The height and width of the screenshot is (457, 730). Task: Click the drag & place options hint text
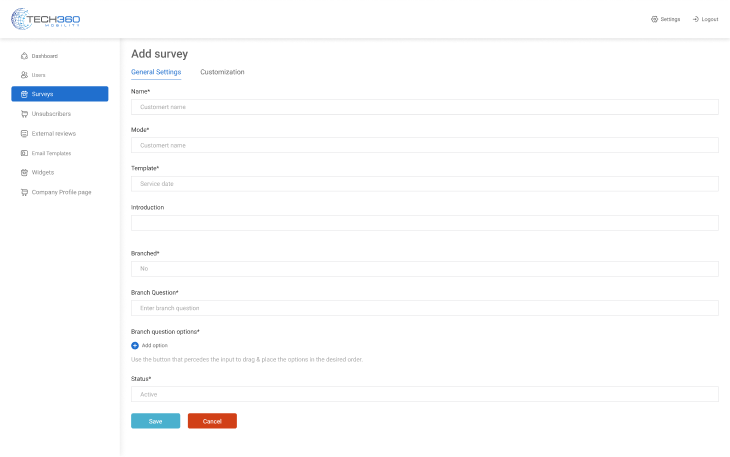pos(247,359)
